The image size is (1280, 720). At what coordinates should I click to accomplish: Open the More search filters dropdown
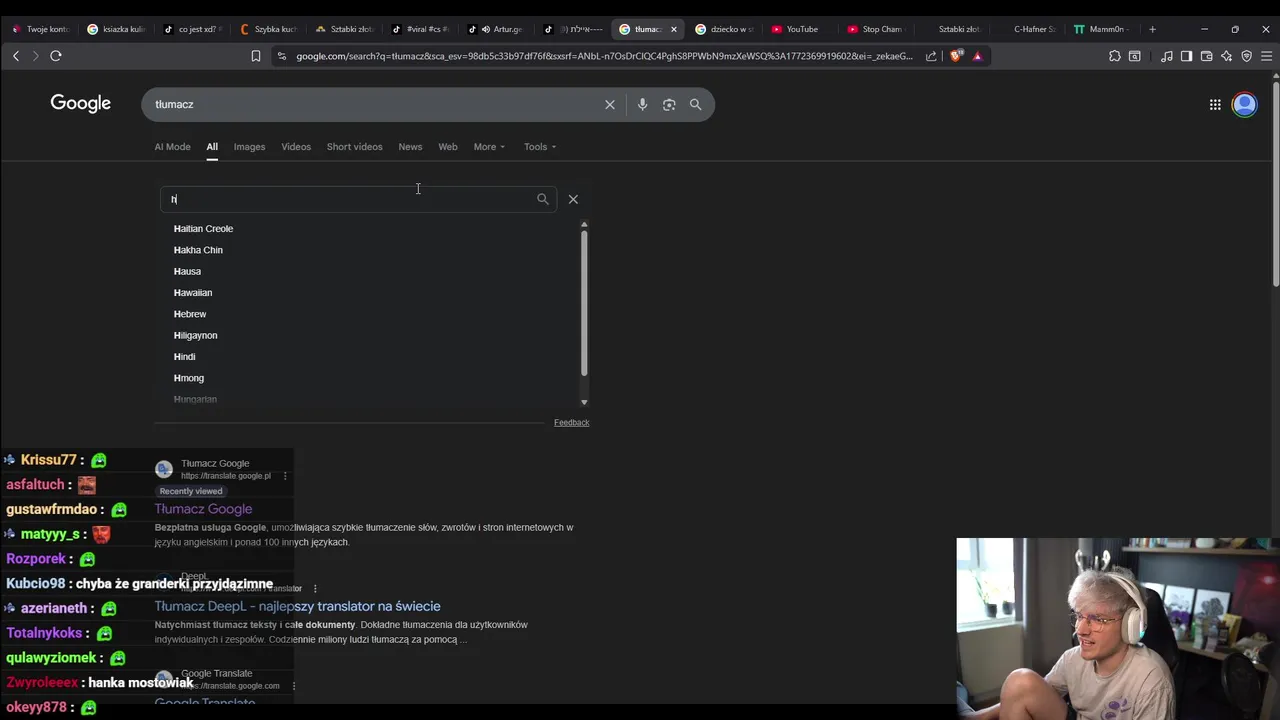point(489,147)
